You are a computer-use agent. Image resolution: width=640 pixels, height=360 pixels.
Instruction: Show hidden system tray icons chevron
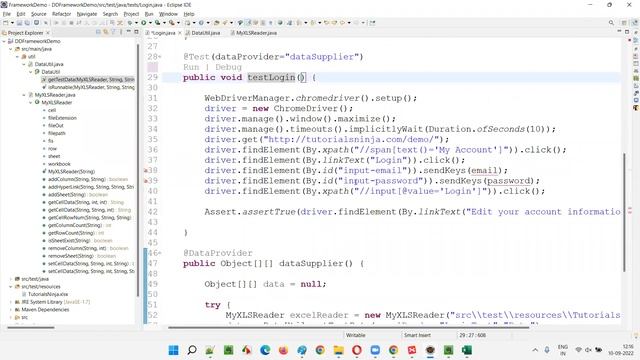[x=535, y=350]
